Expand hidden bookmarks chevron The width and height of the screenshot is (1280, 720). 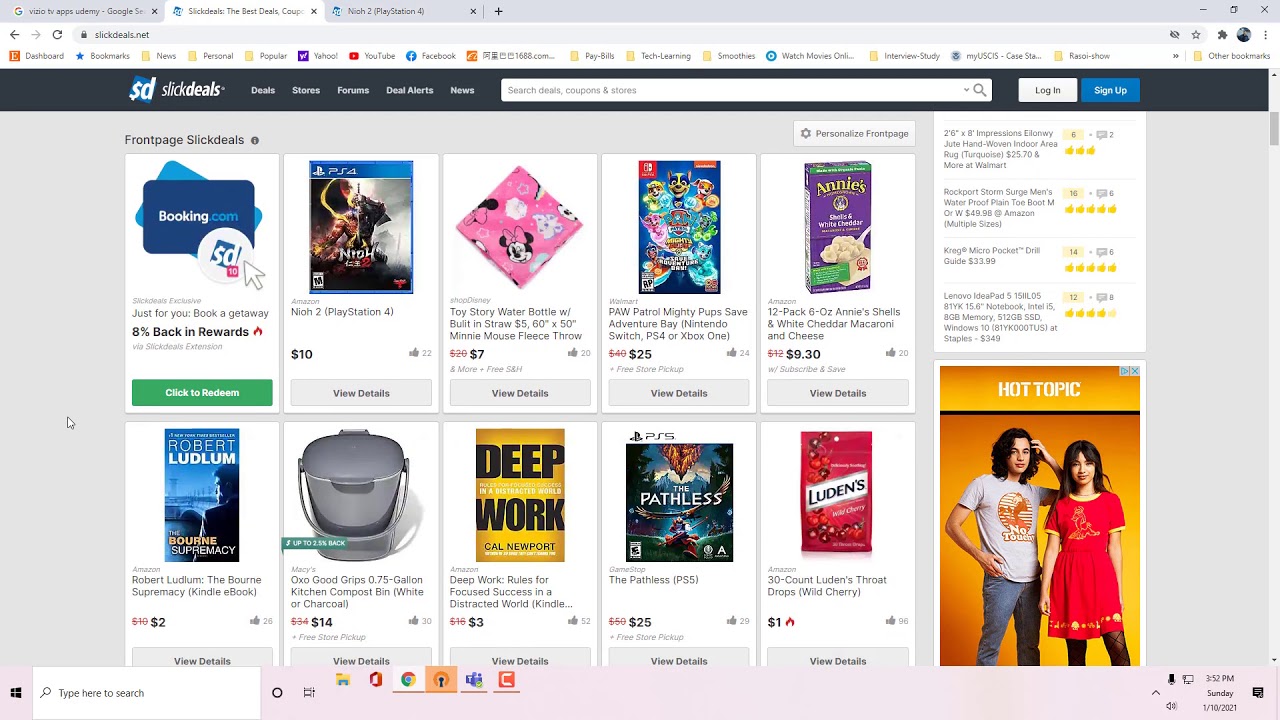[1176, 56]
